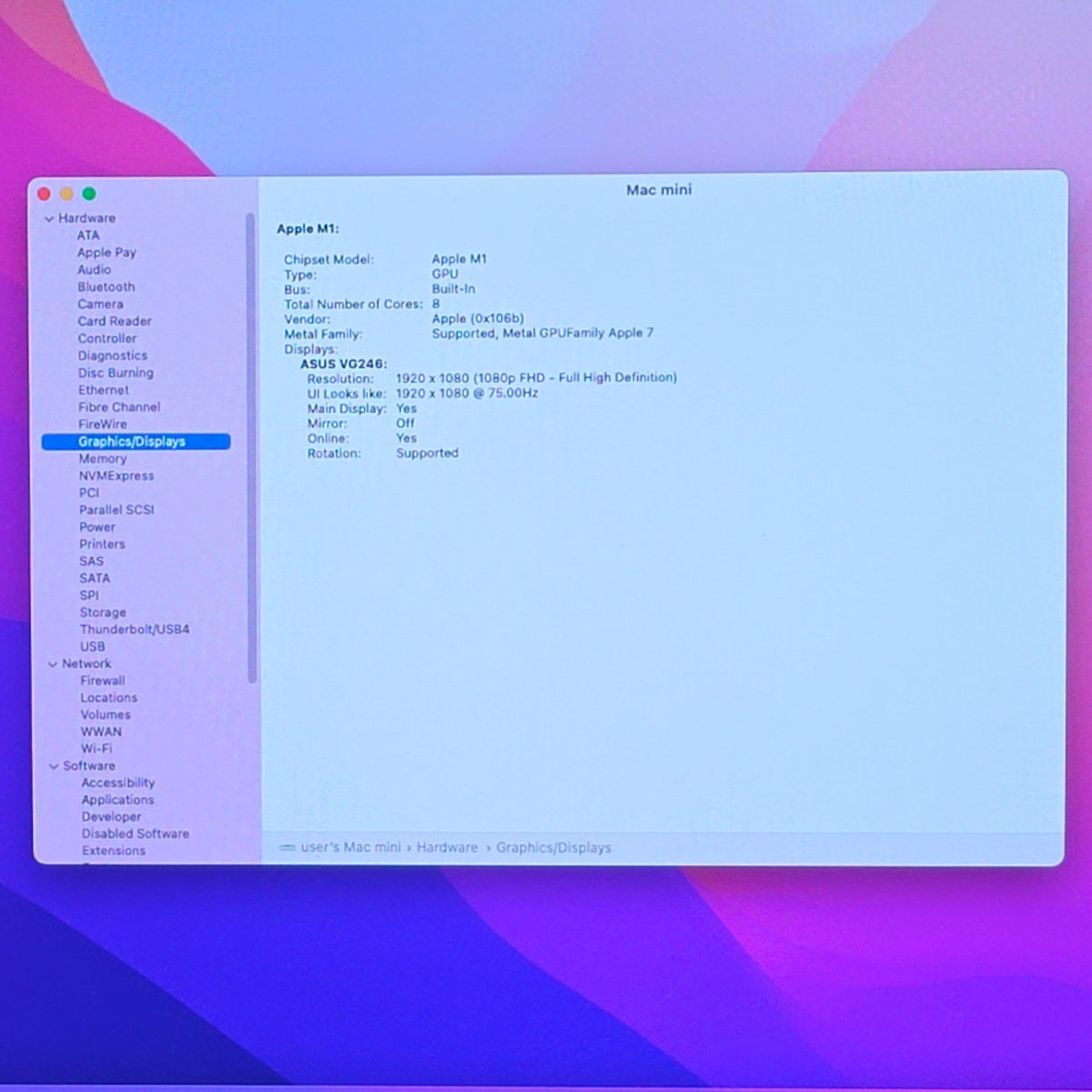1092x1092 pixels.
Task: Click the "Apple M1:" heading
Action: pos(308,229)
